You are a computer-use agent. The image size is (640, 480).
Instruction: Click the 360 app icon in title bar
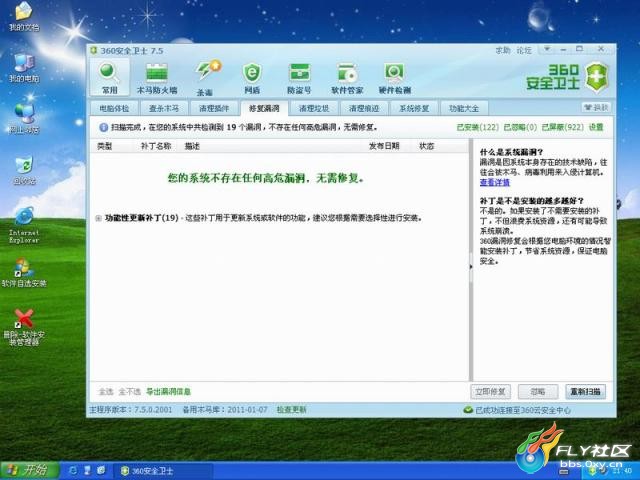pos(94,51)
